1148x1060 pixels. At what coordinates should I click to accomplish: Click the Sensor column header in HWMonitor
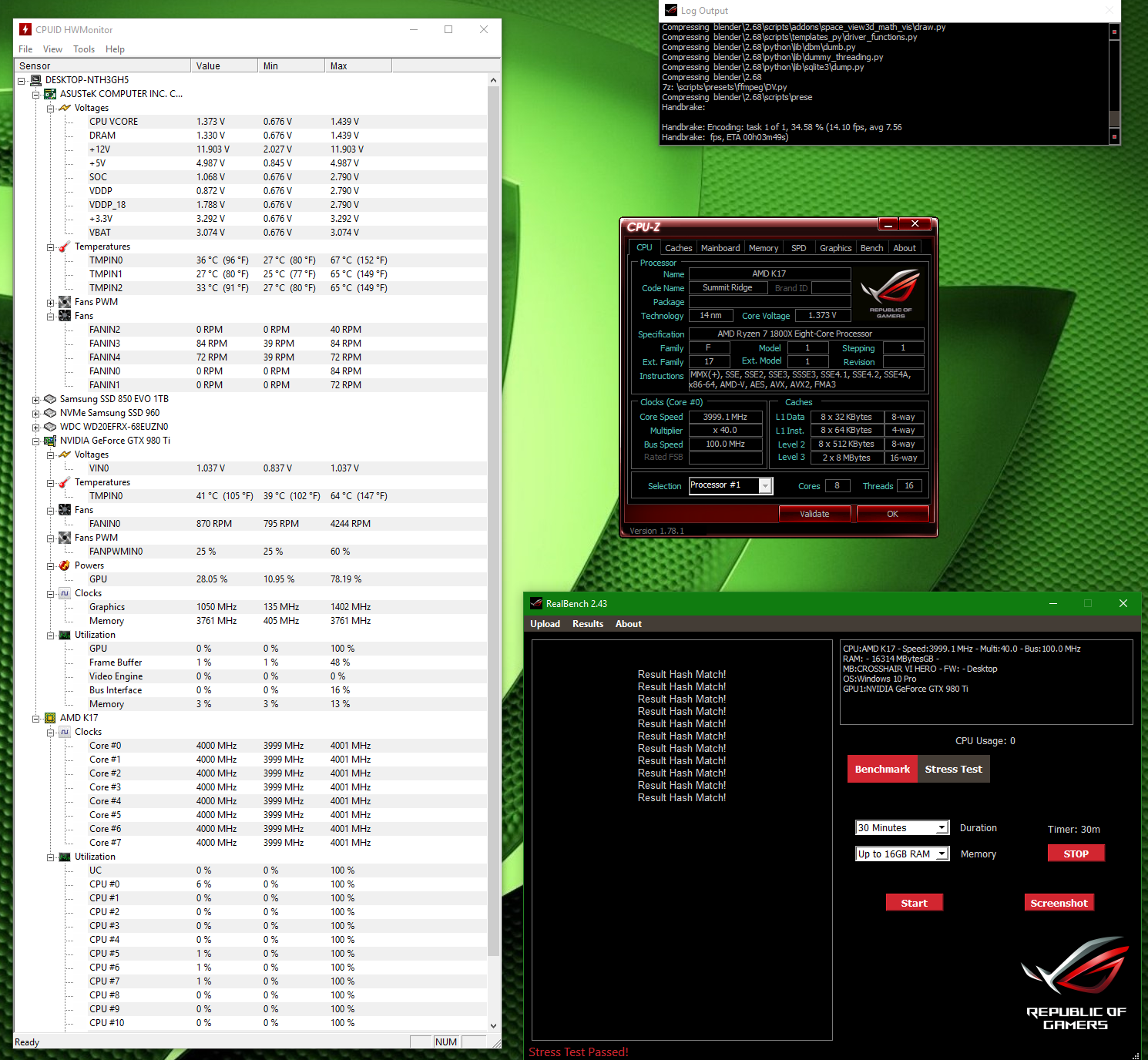coord(102,66)
